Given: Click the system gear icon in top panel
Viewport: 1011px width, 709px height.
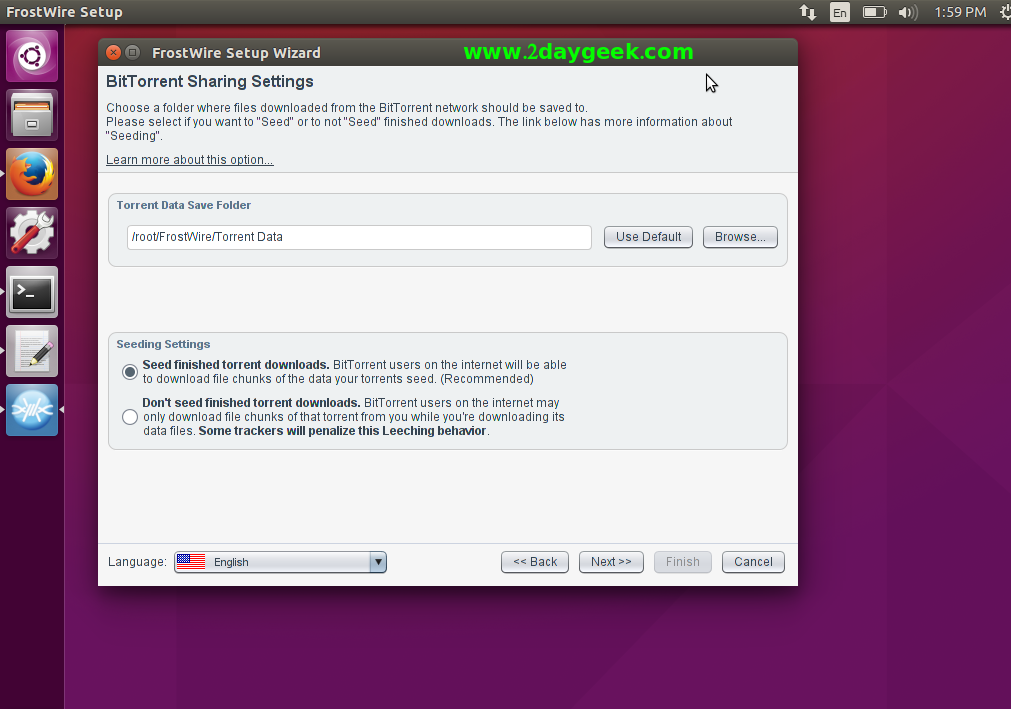Looking at the screenshot, I should [1005, 12].
